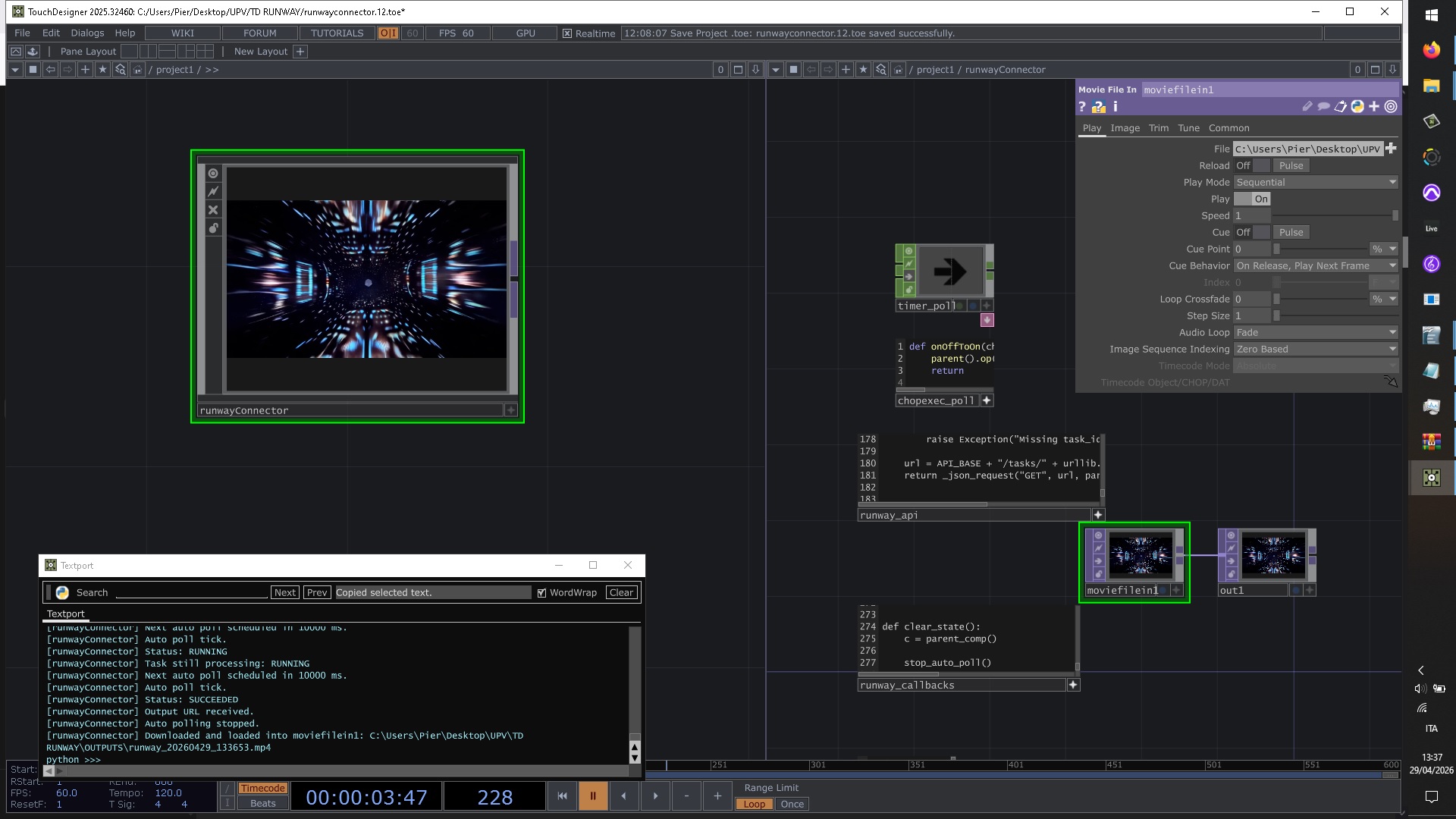Viewport: 1456px width, 819px height.
Task: Add a new layout with plus button
Action: [x=300, y=52]
